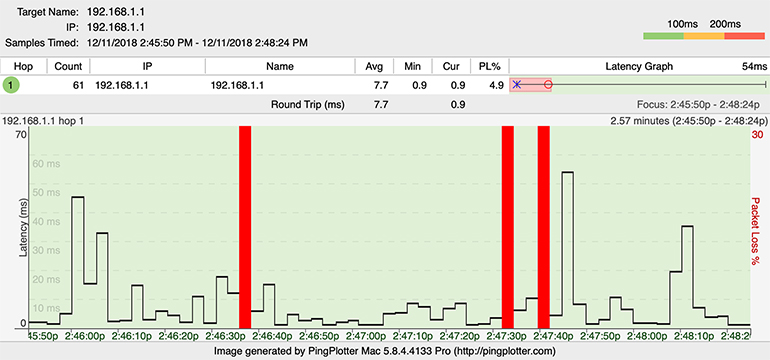Click the hop 1 Min cell 0.9

tap(419, 85)
